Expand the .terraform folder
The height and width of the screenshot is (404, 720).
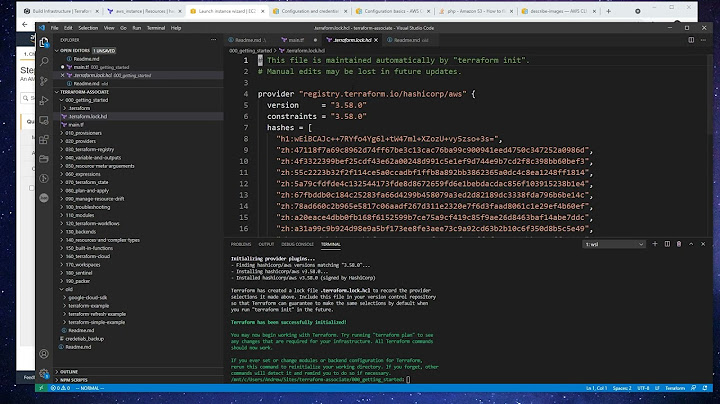click(x=65, y=108)
